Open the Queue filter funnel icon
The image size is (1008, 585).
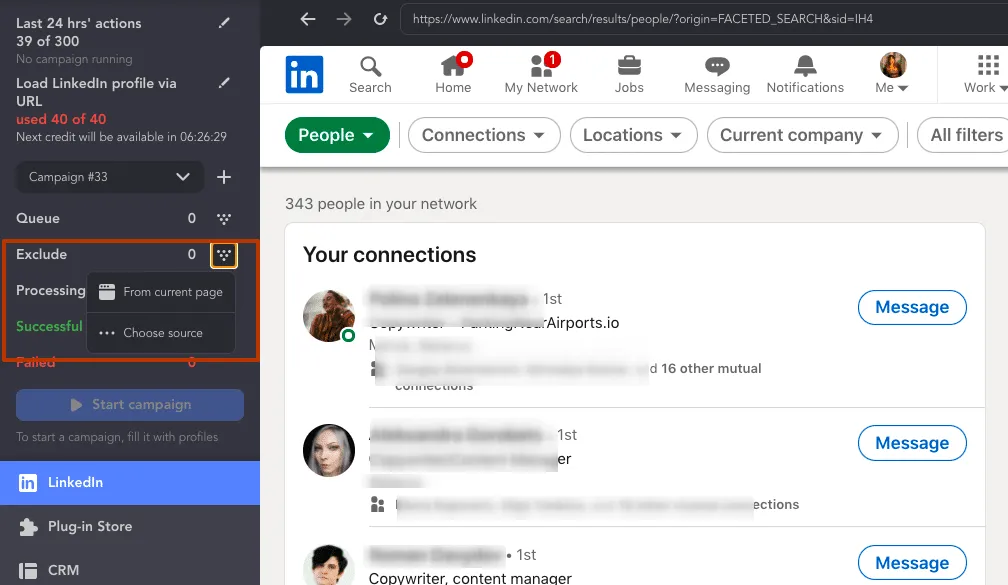pos(224,219)
